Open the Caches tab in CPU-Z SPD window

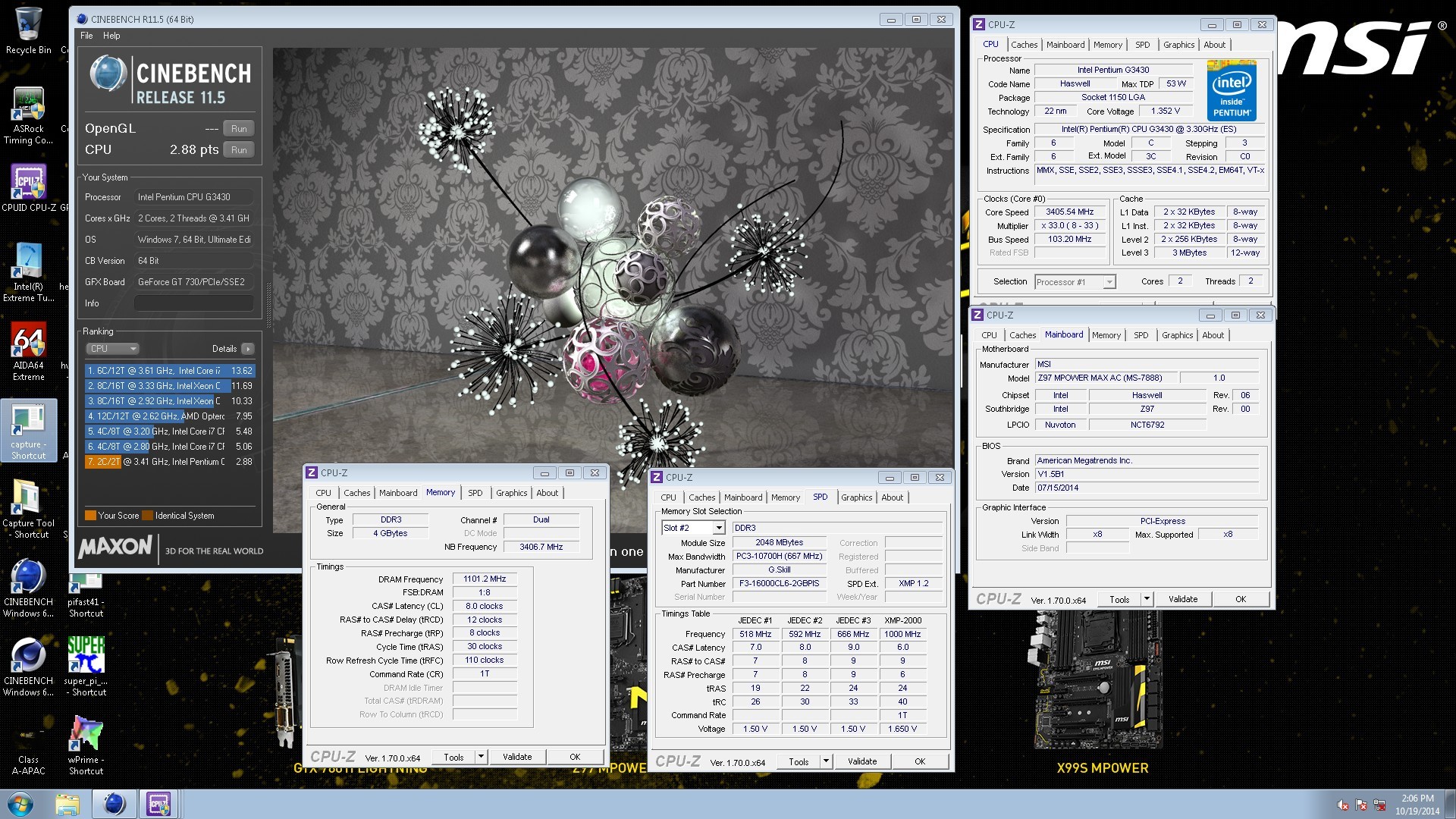tap(701, 497)
